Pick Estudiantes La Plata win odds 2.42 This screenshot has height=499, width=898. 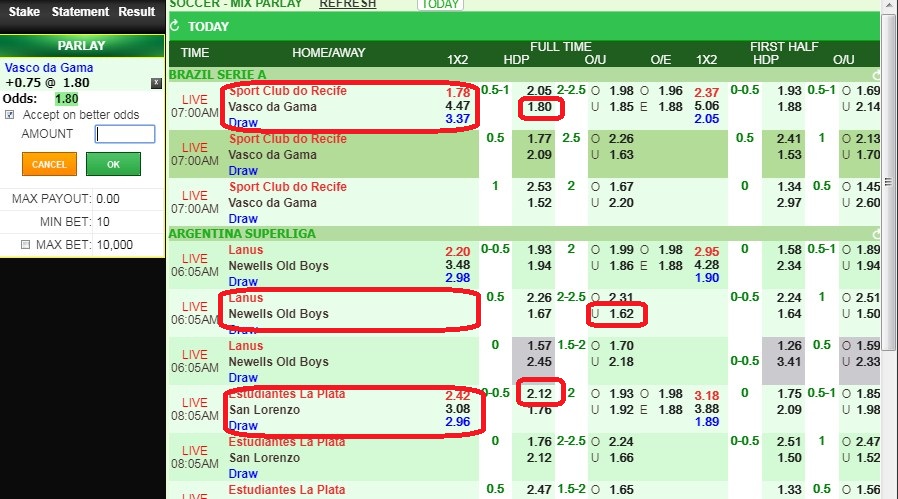click(458, 396)
